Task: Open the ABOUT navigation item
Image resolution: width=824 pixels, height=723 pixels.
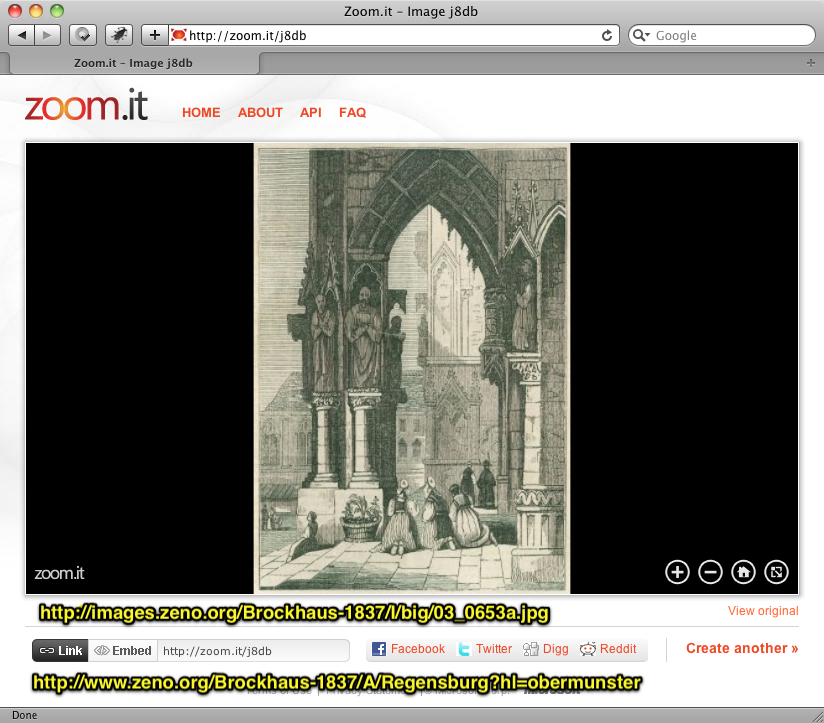Action: (260, 112)
